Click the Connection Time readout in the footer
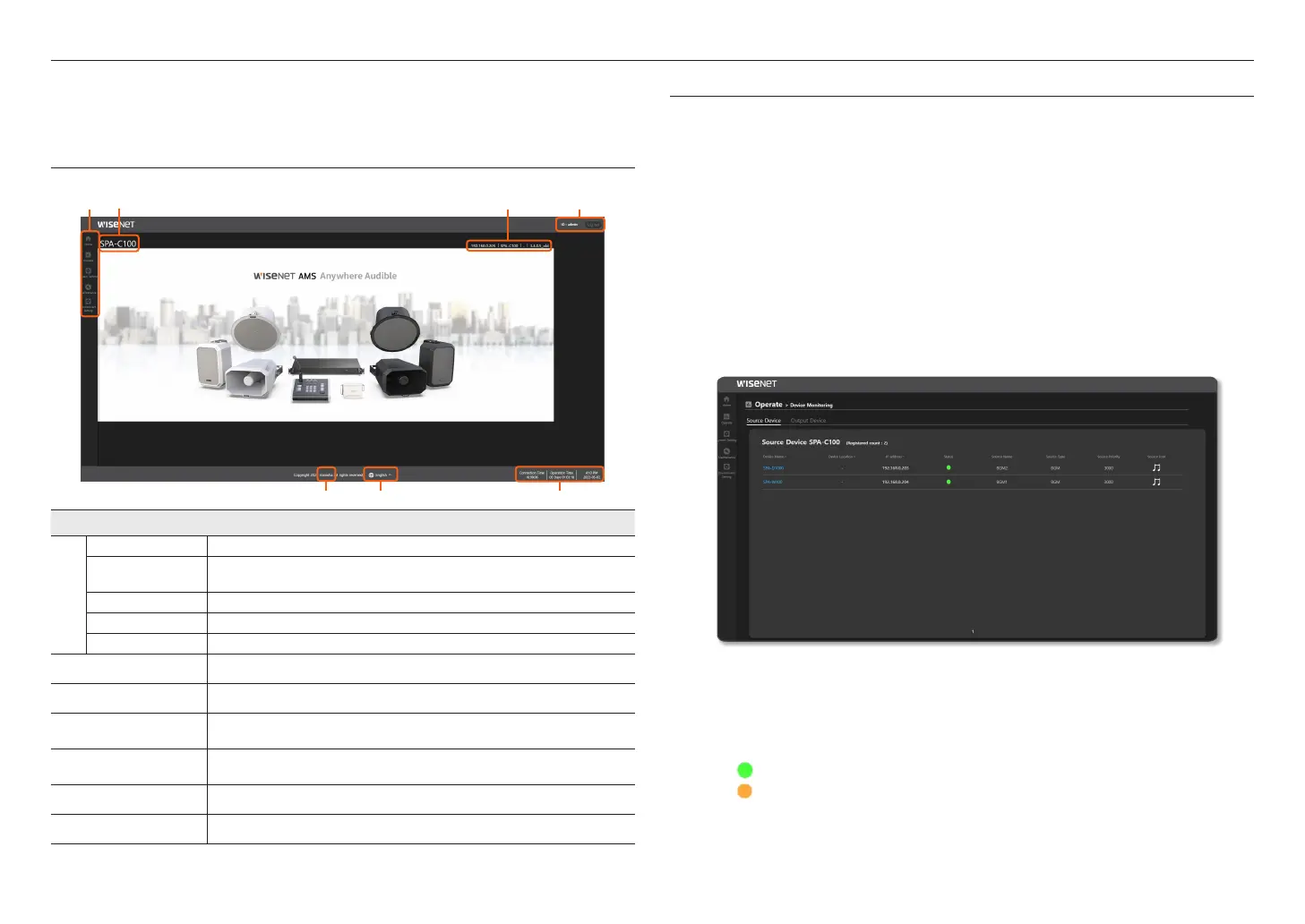 pos(532,475)
